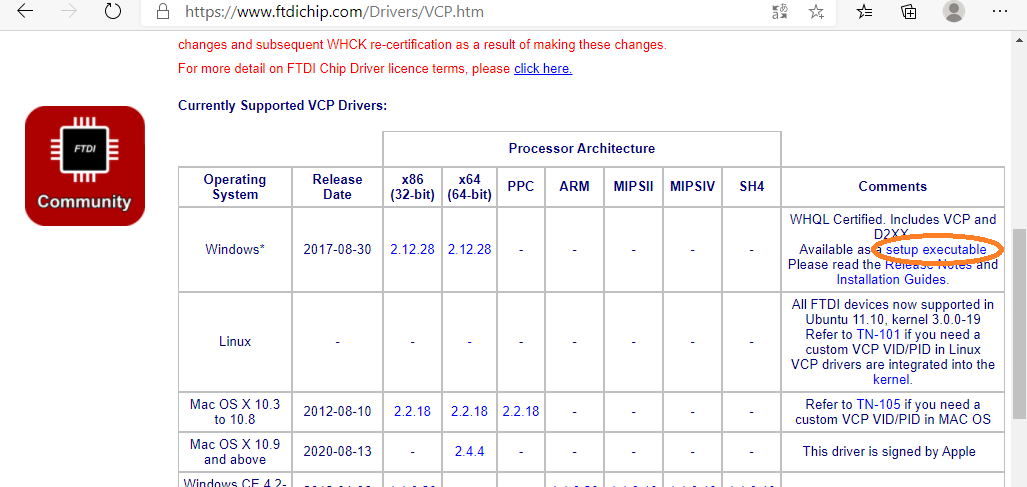1027x487 pixels.
Task: Click the 'MIPSII' column header
Action: coord(633,187)
